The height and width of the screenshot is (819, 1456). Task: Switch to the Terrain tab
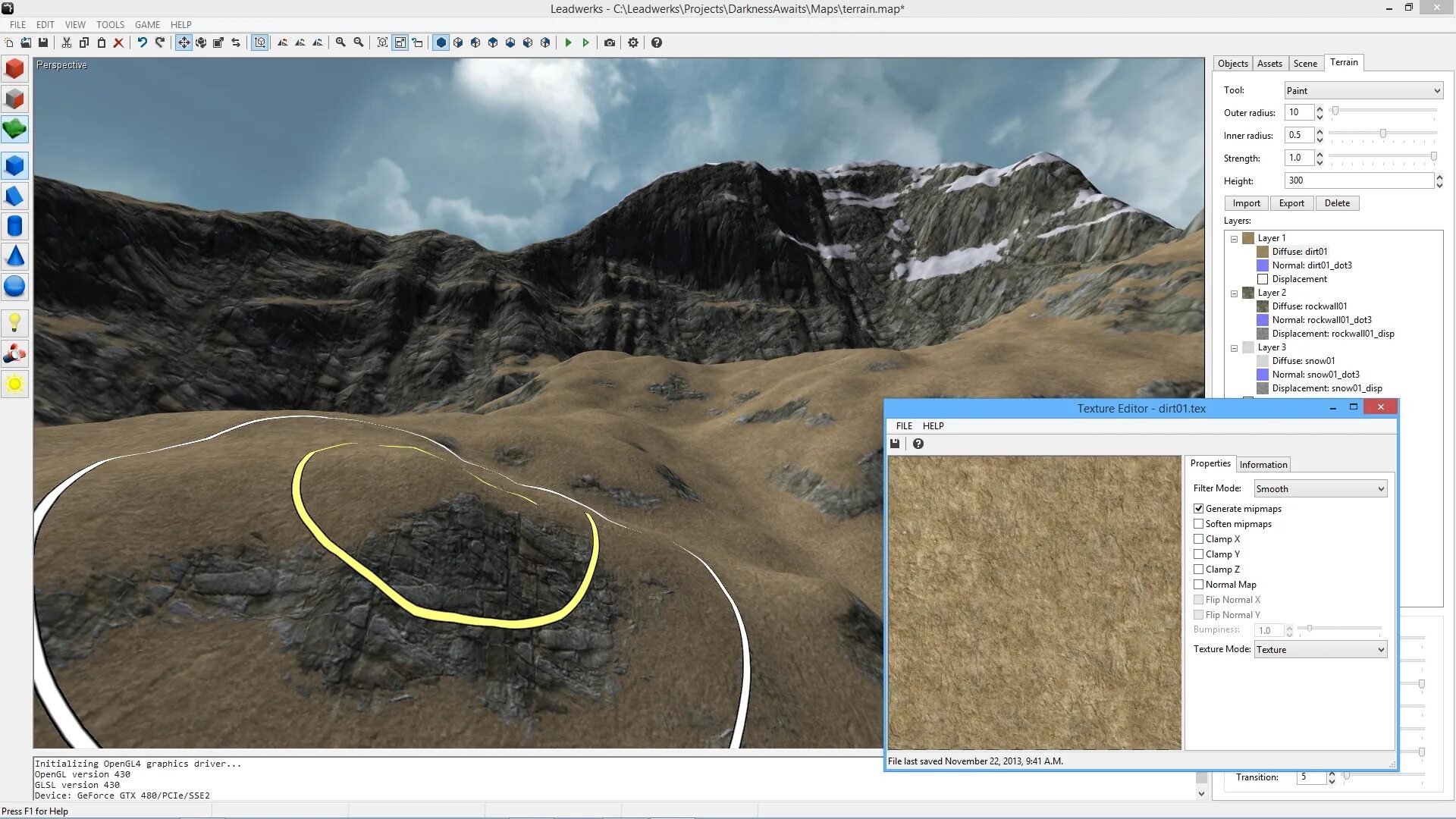(1343, 62)
